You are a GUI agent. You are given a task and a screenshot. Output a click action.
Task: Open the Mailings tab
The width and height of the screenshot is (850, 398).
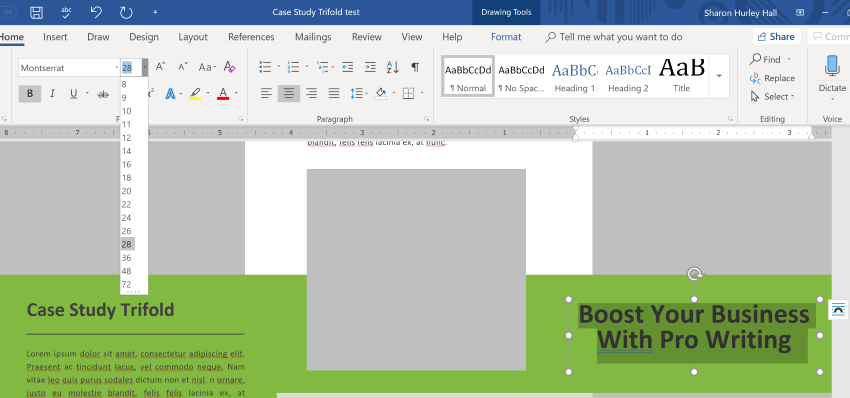click(x=313, y=37)
